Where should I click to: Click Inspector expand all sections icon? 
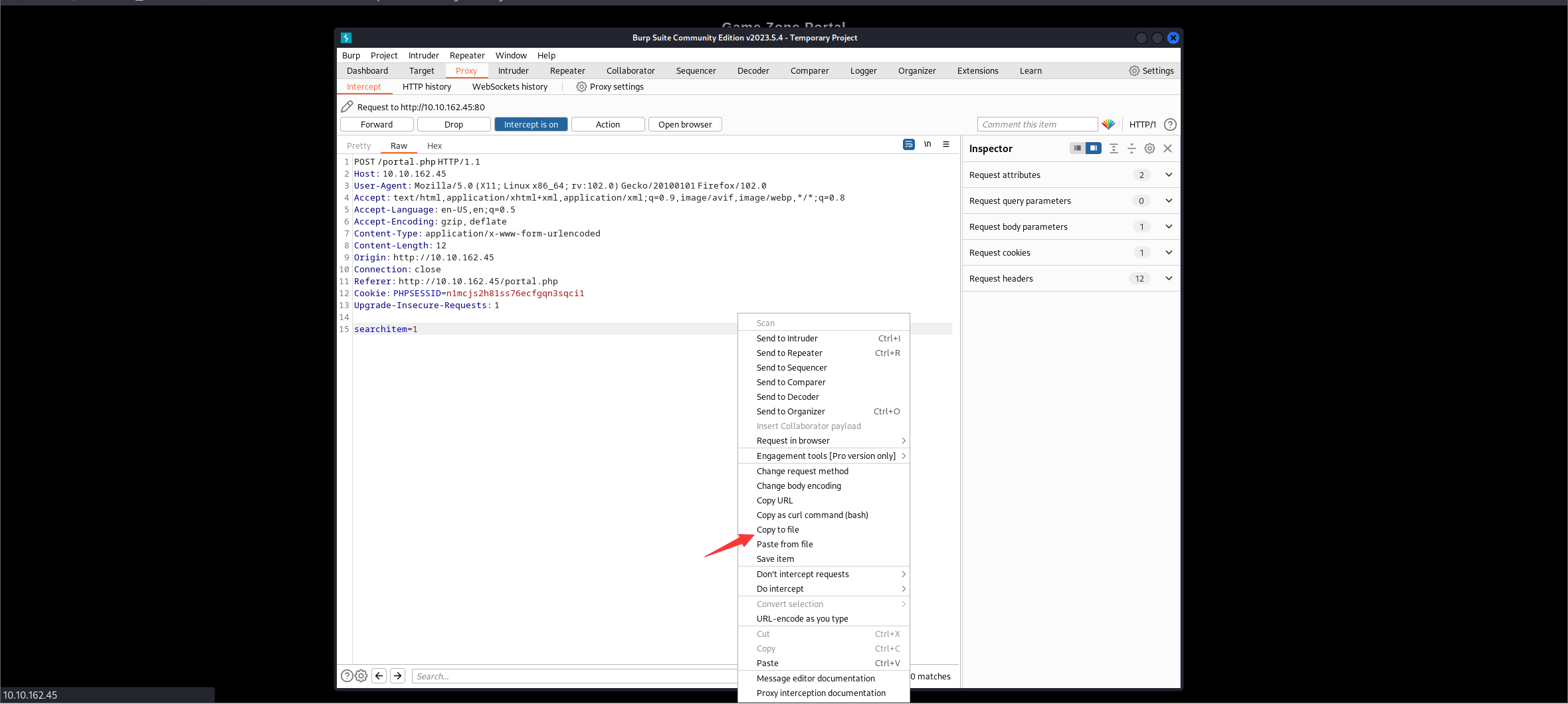(x=1114, y=149)
